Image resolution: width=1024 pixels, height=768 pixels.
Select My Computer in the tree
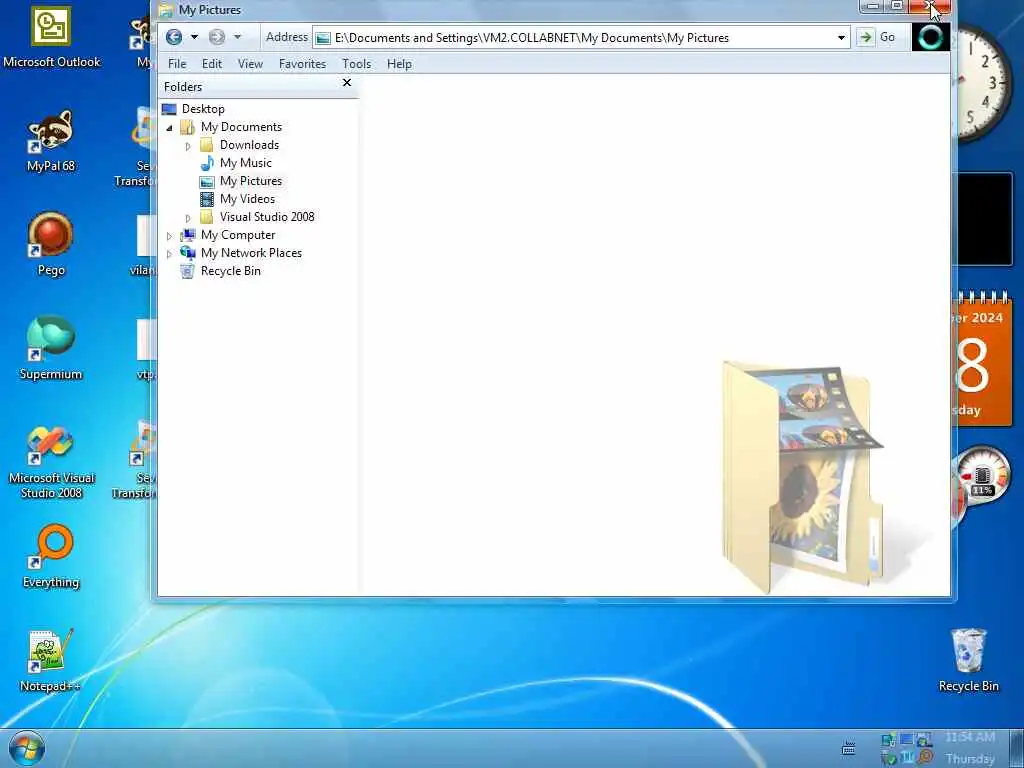pyautogui.click(x=238, y=234)
